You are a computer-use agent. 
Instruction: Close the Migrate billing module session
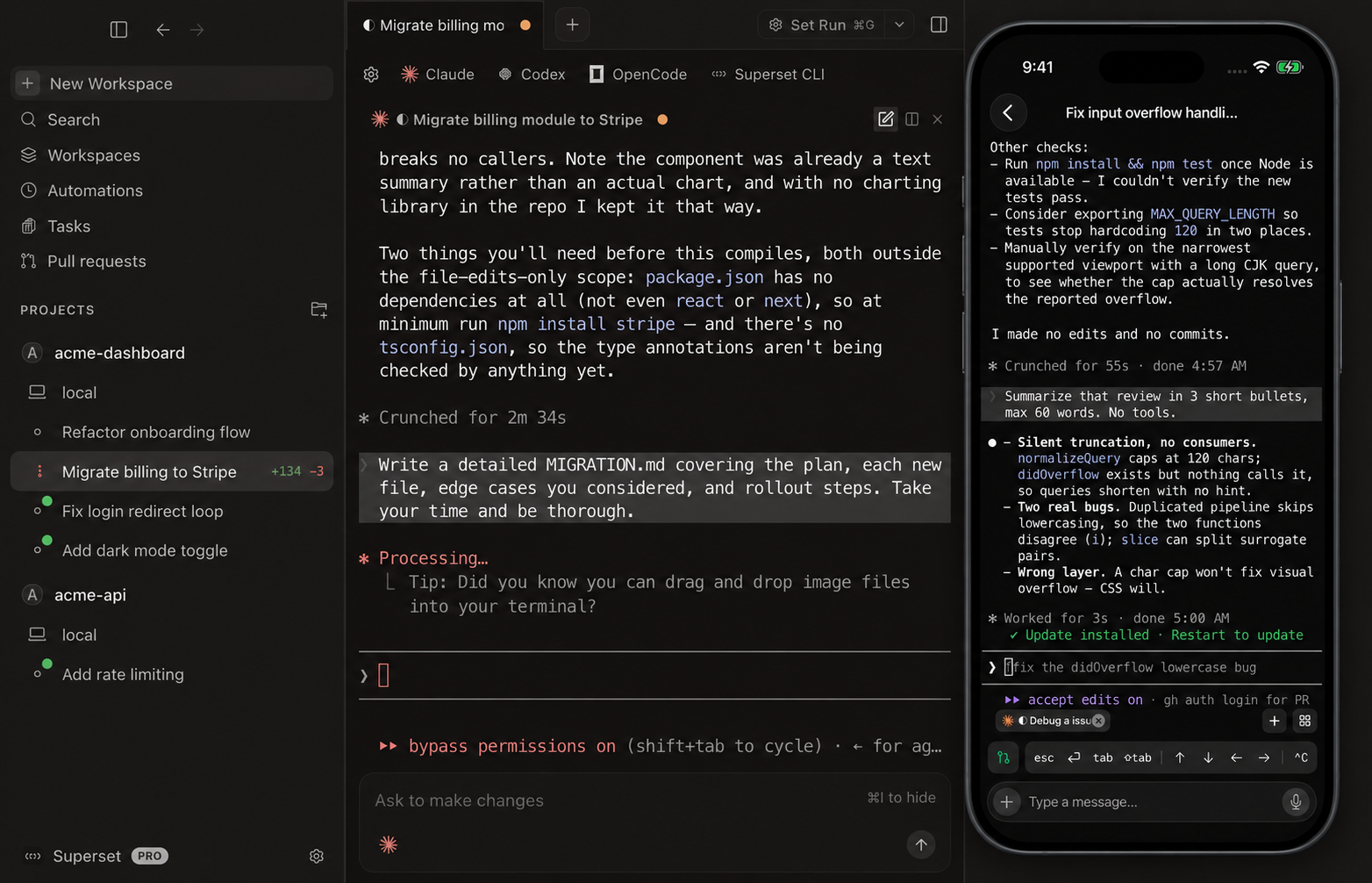[x=938, y=119]
